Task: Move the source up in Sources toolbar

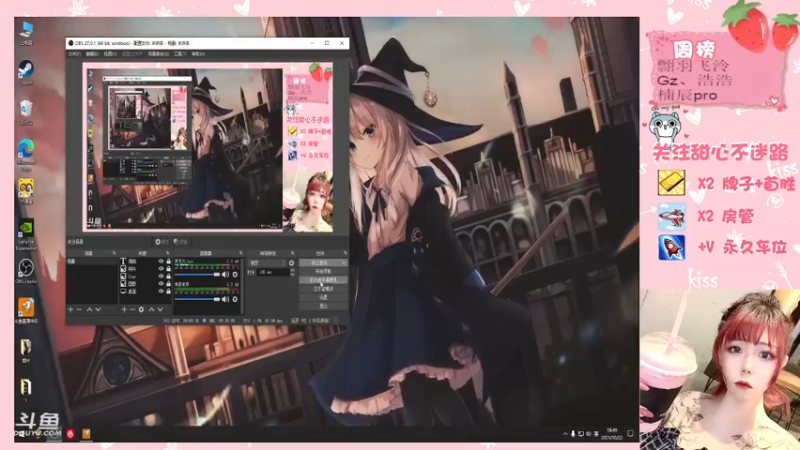Action: pyautogui.click(x=152, y=309)
